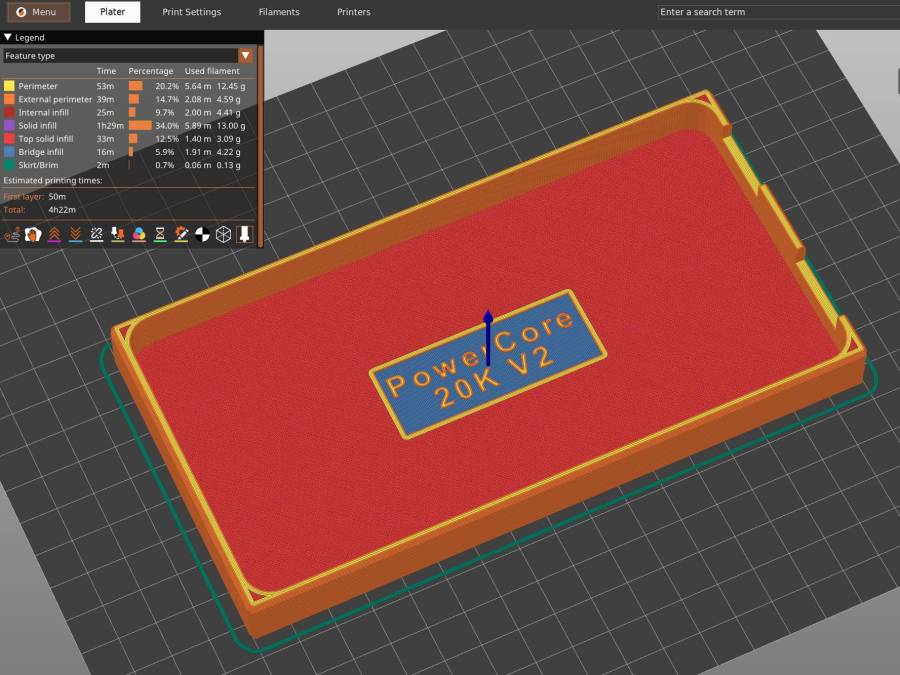Toggle wipe moves visibility icon
900x675 pixels.
point(33,234)
